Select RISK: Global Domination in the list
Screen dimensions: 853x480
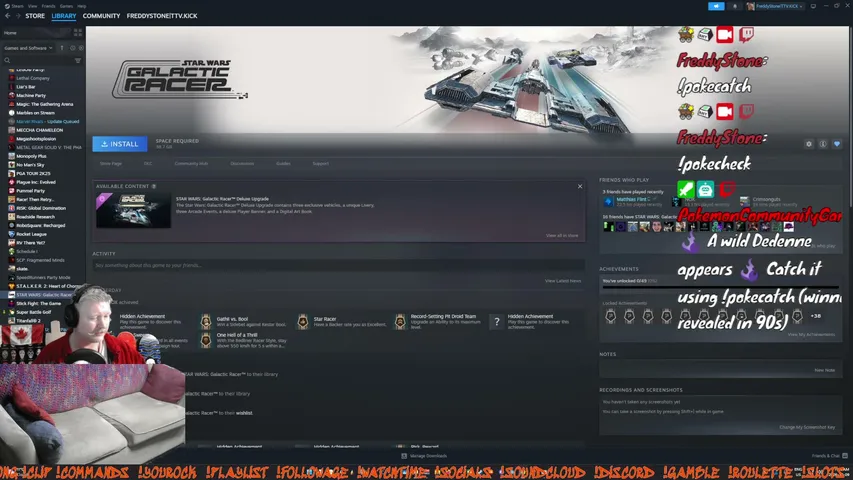click(41, 208)
